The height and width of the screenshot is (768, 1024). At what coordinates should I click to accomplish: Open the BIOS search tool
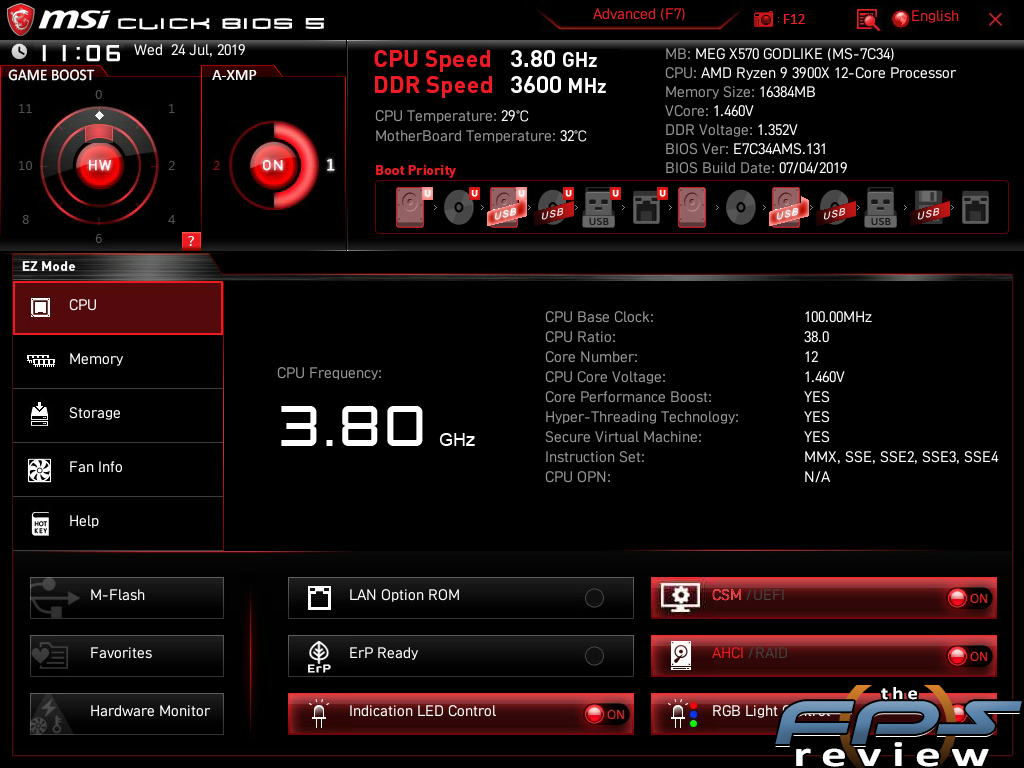[867, 20]
